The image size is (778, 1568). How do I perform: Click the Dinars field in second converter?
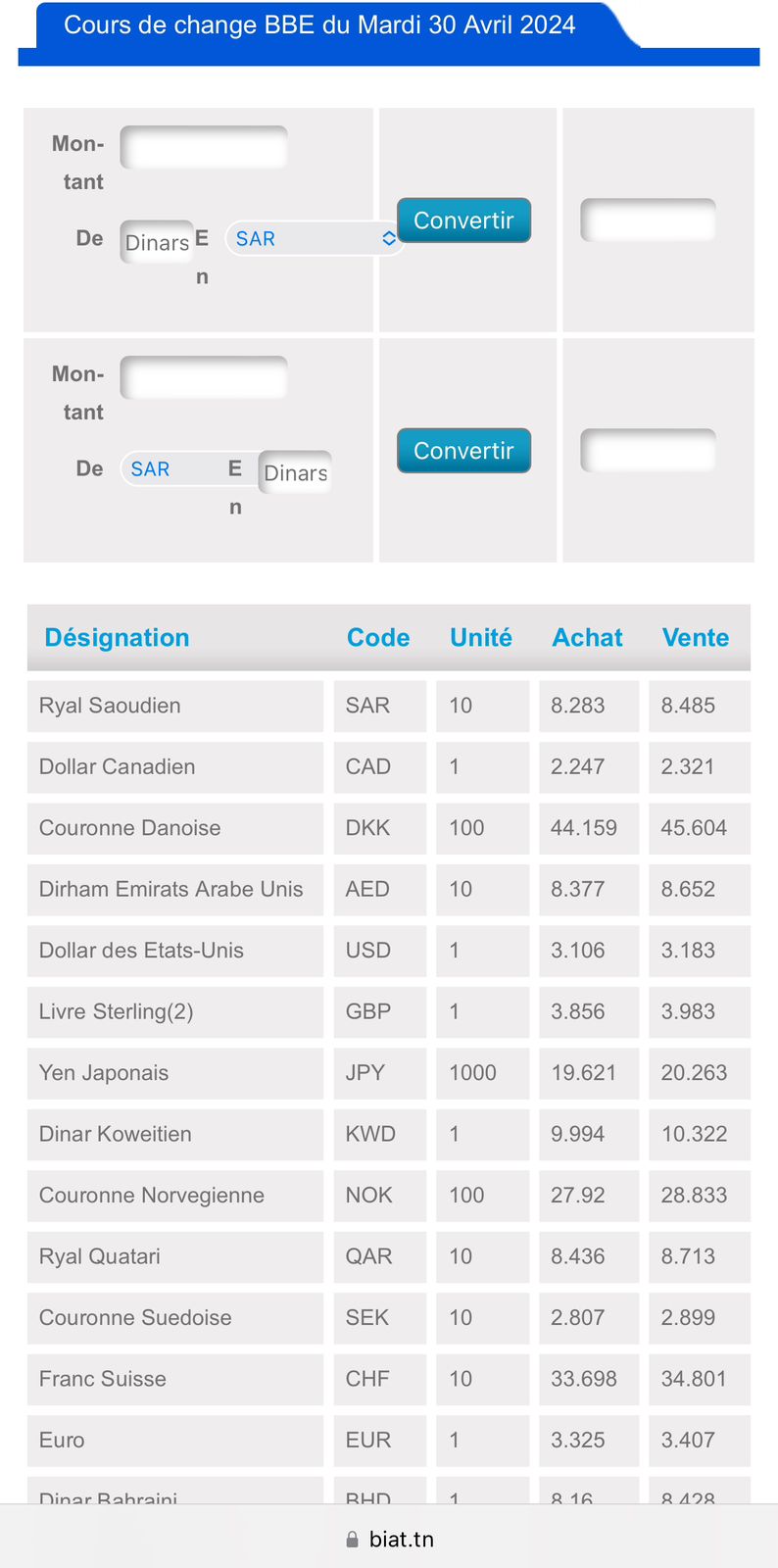295,472
